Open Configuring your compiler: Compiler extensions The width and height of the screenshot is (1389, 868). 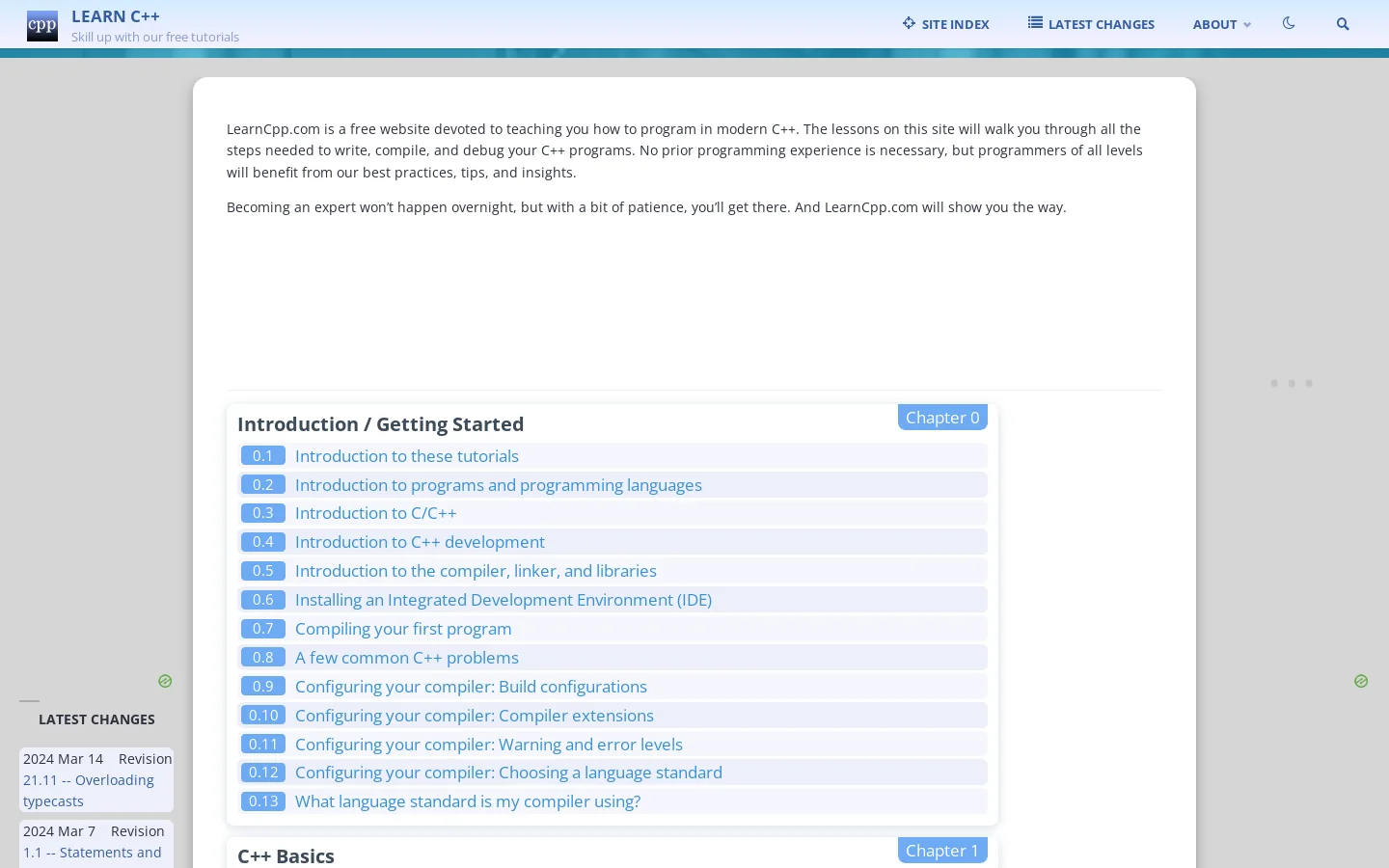[475, 716]
